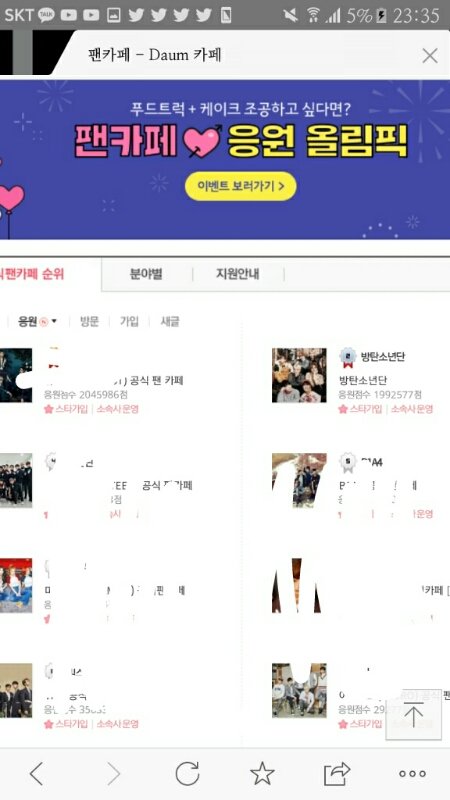Click the 이벤트 보러가기 button
The width and height of the screenshot is (450, 800).
point(240,186)
